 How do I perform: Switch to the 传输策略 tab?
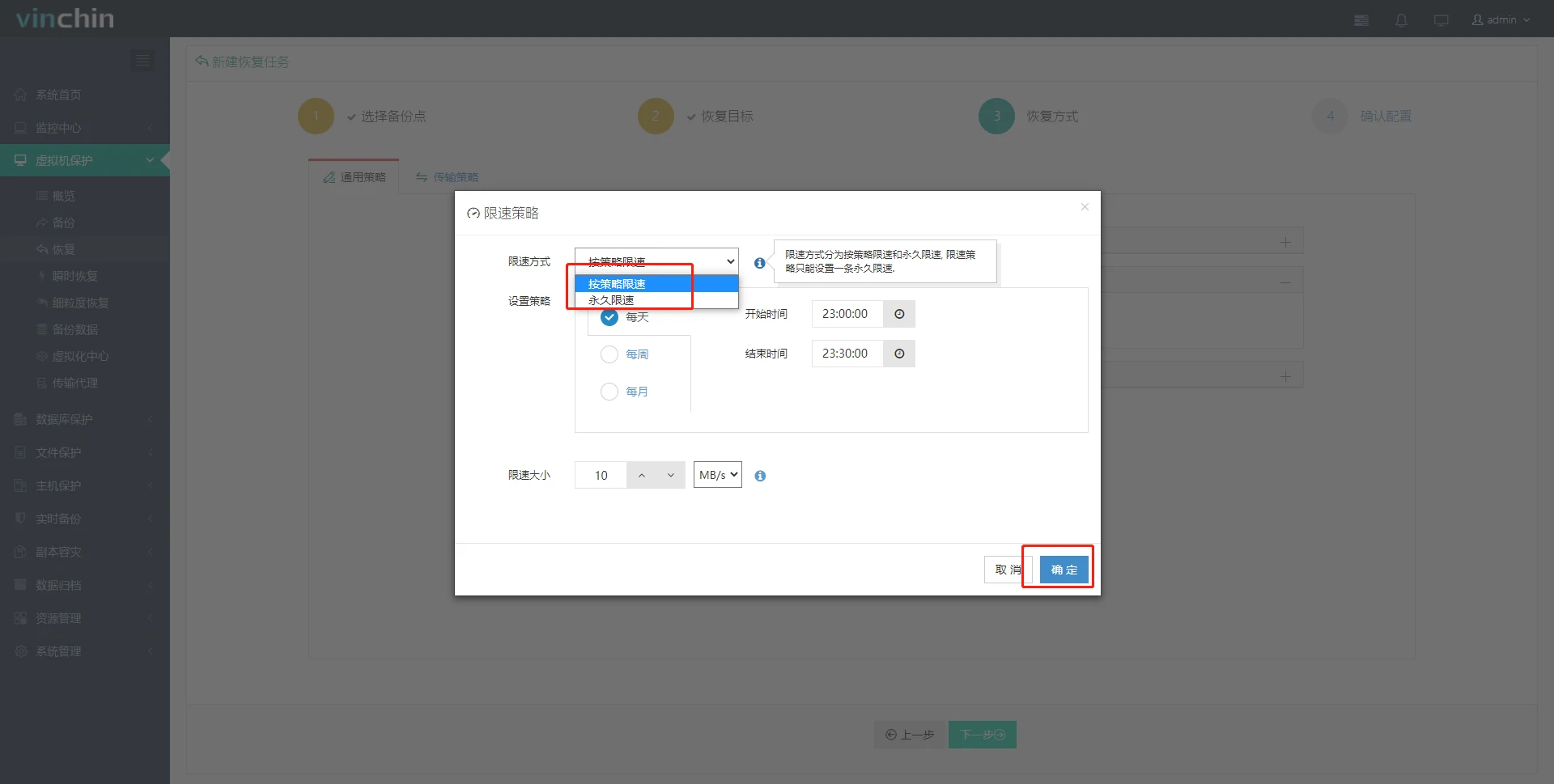pos(447,177)
